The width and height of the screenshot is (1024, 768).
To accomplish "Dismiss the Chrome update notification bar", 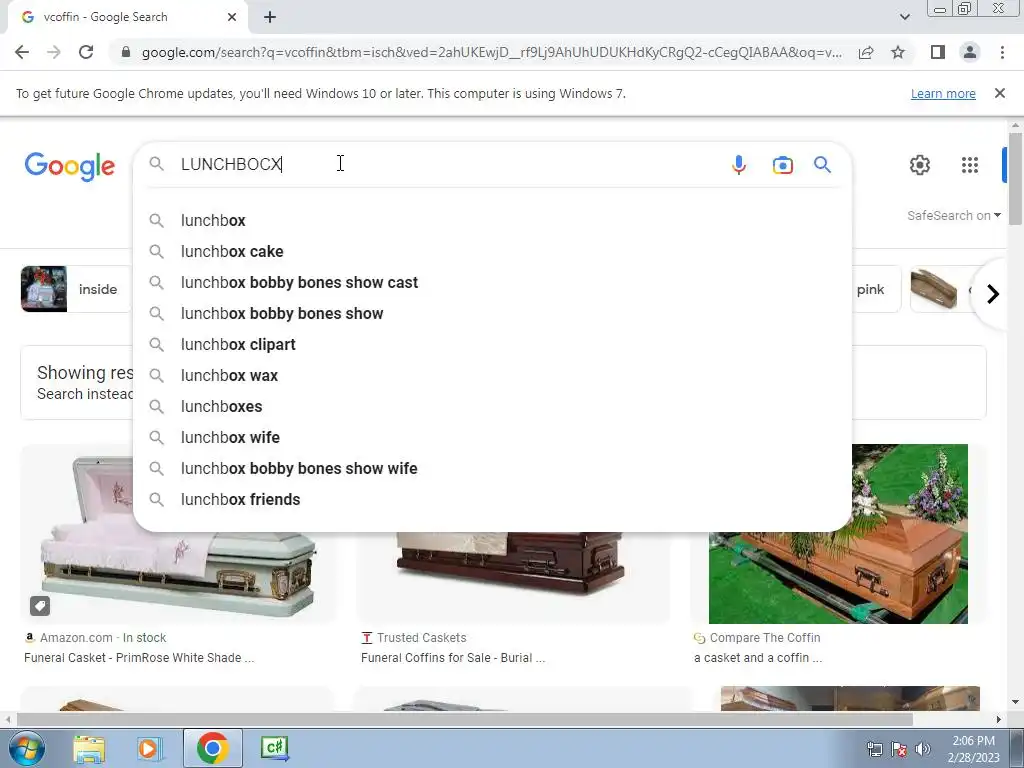I will coord(999,93).
